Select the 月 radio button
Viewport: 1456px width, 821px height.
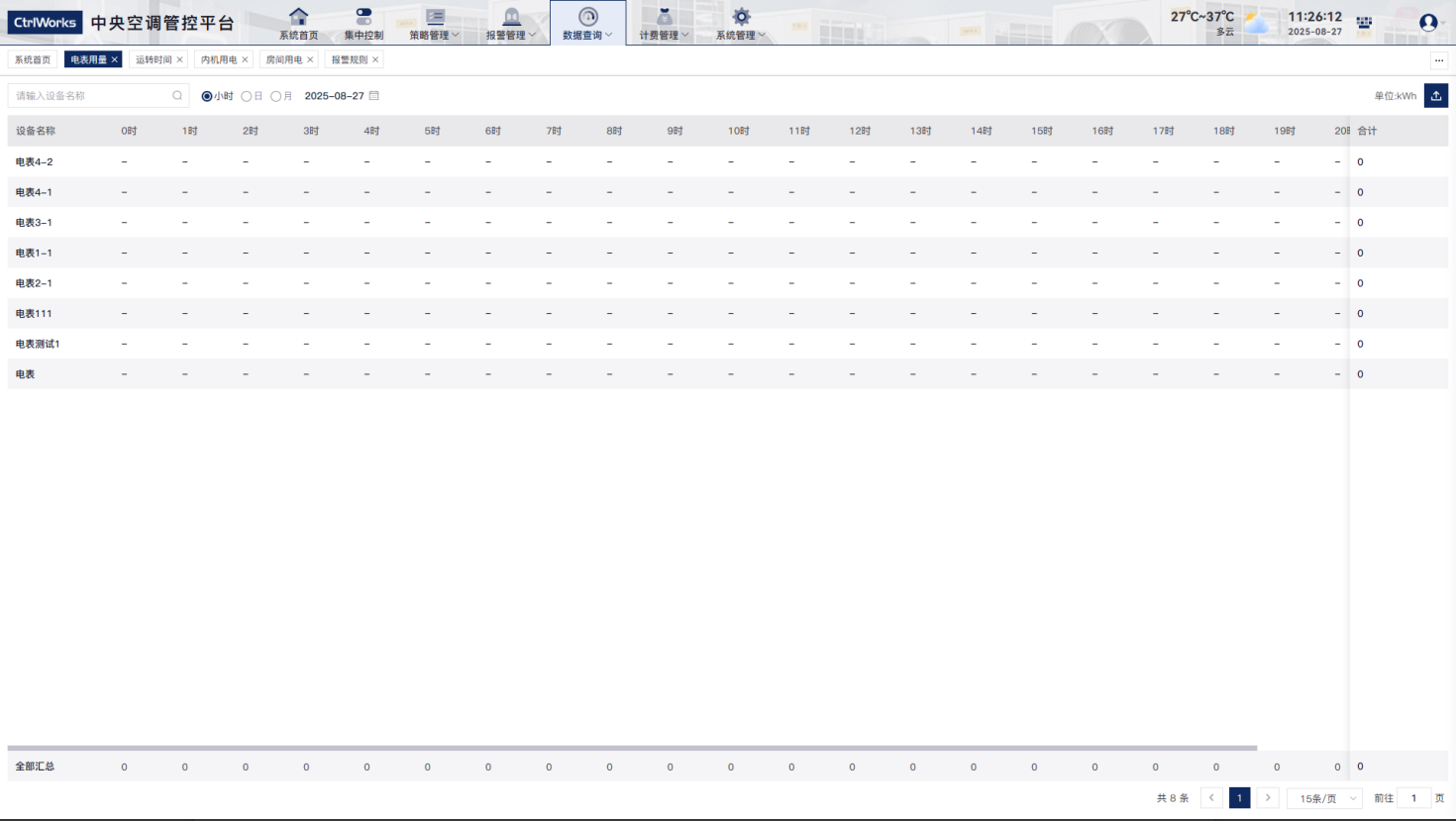[x=276, y=97]
